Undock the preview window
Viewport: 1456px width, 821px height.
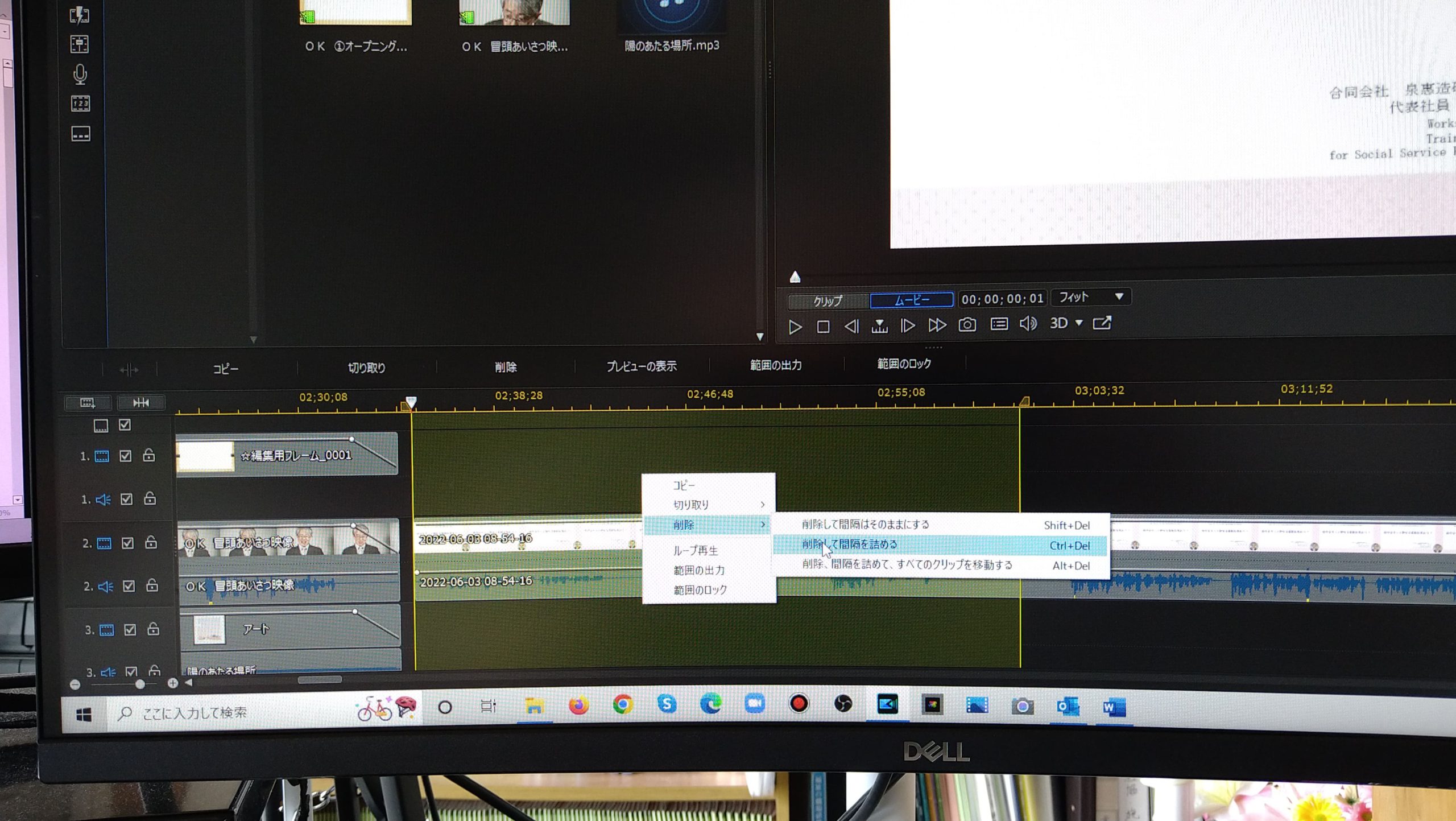(x=1102, y=323)
